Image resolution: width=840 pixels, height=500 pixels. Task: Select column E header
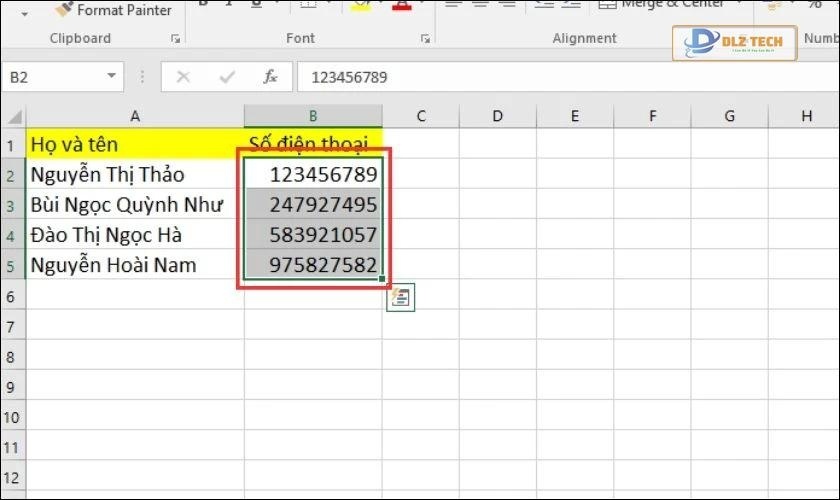pos(575,116)
